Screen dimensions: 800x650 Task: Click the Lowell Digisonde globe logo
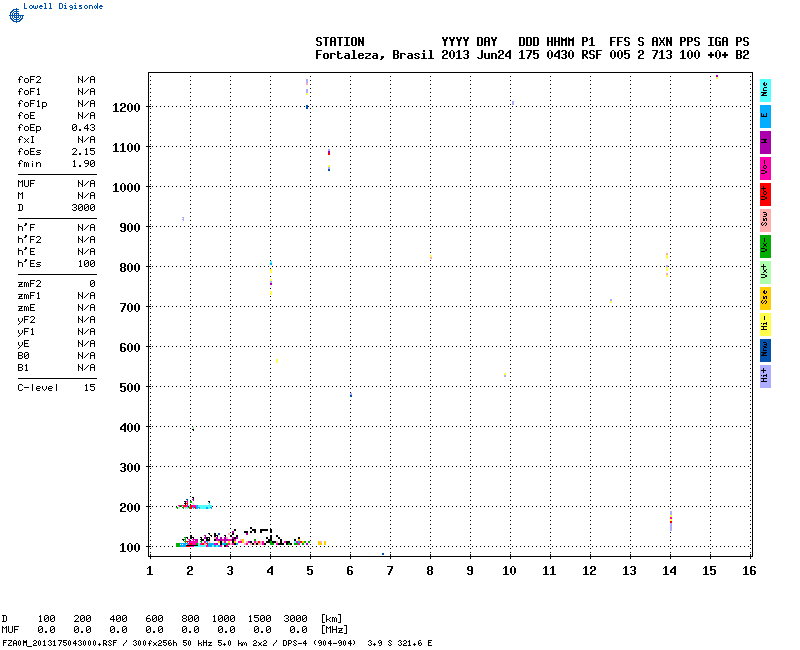point(16,15)
